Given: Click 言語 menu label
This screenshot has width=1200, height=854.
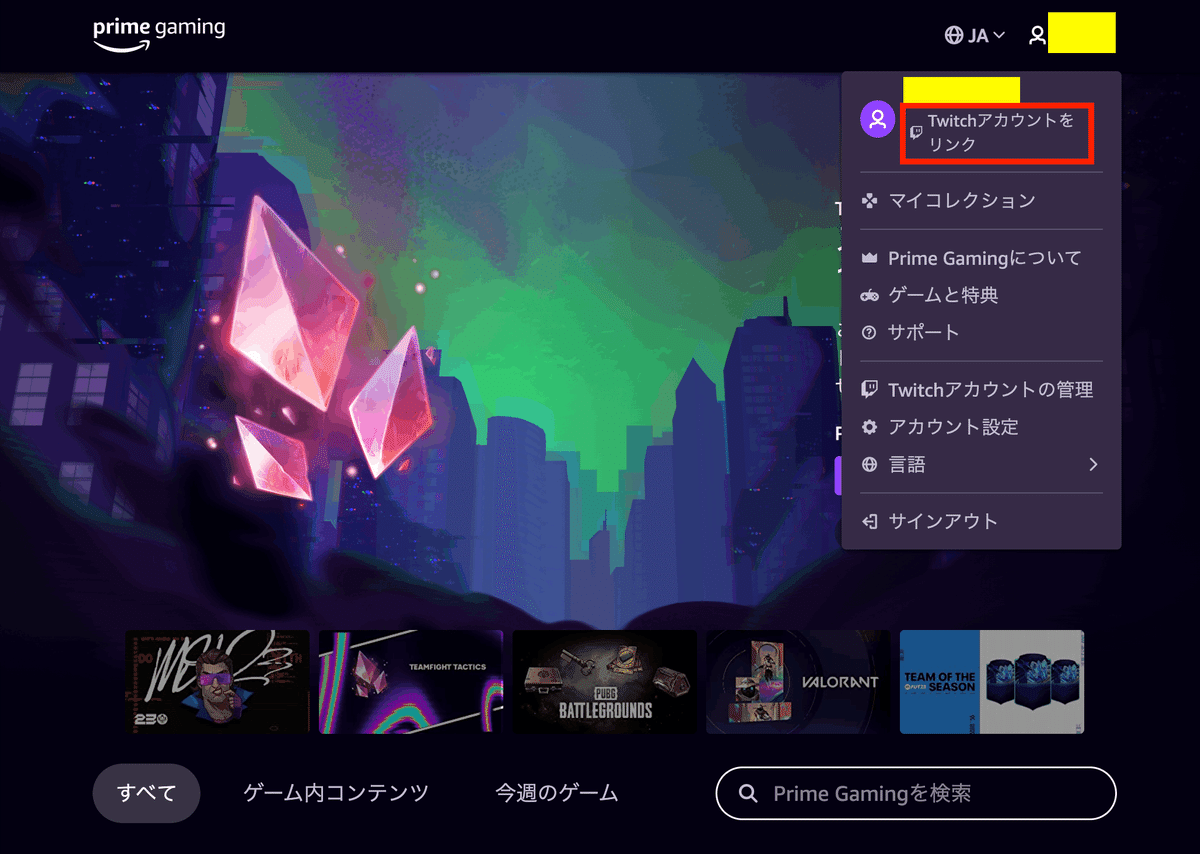Looking at the screenshot, I should click(907, 464).
